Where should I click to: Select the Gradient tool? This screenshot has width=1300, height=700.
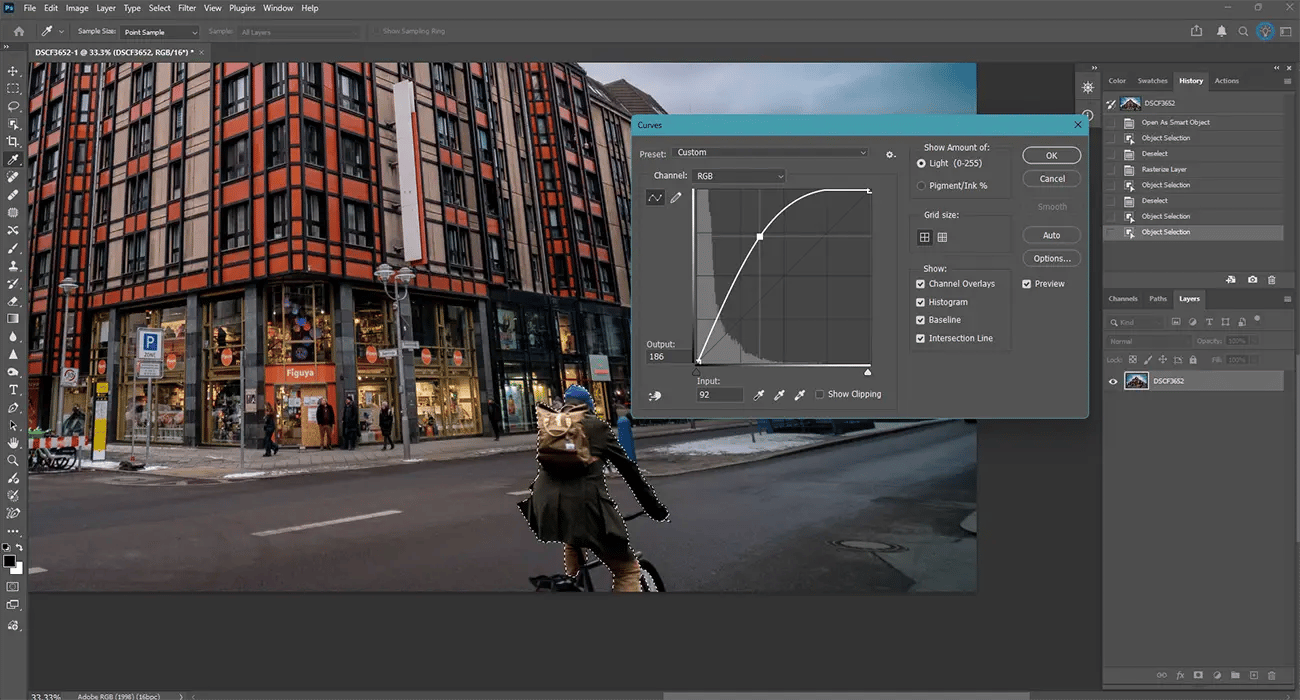coord(13,318)
